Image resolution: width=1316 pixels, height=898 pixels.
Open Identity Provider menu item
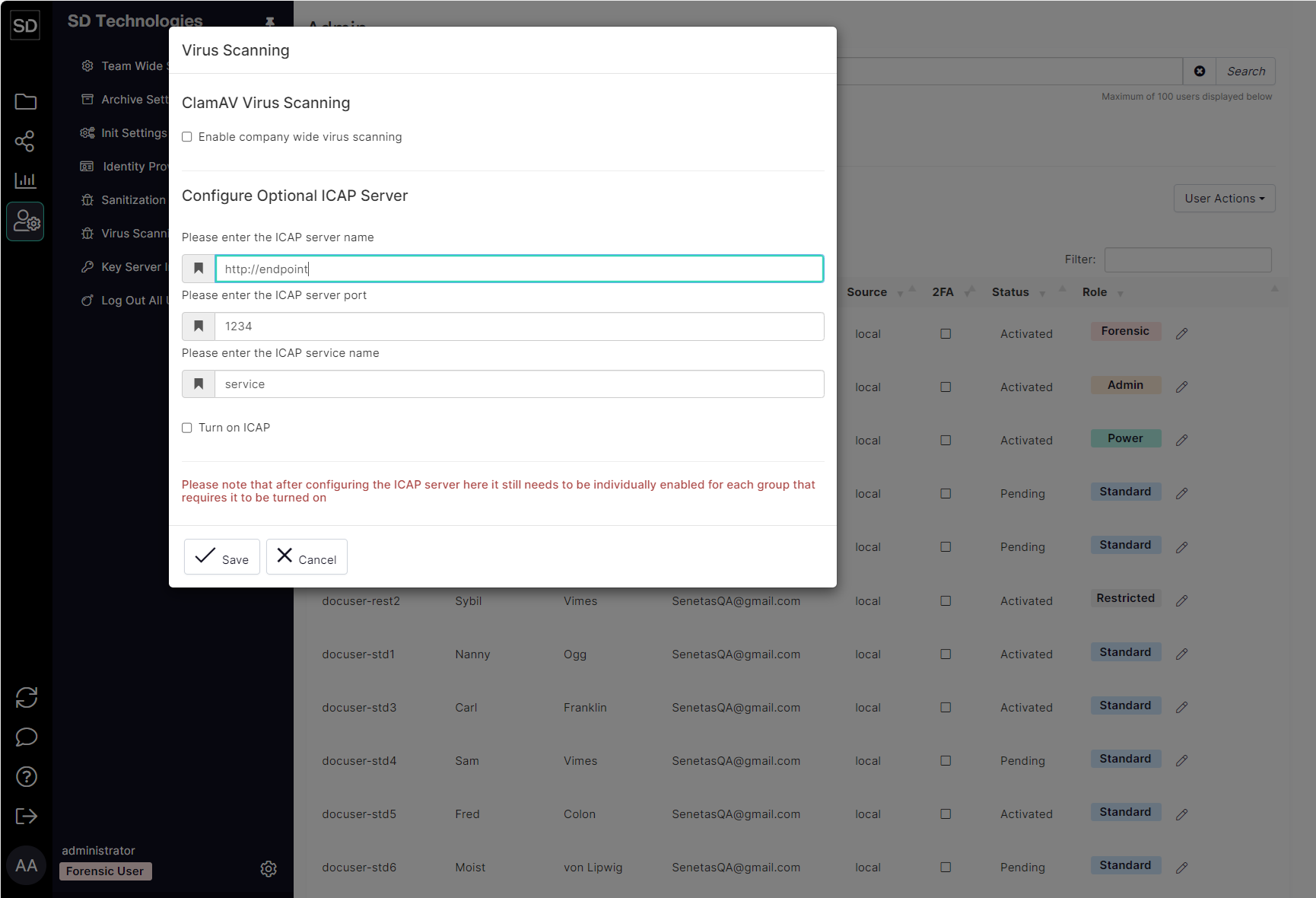pos(125,167)
